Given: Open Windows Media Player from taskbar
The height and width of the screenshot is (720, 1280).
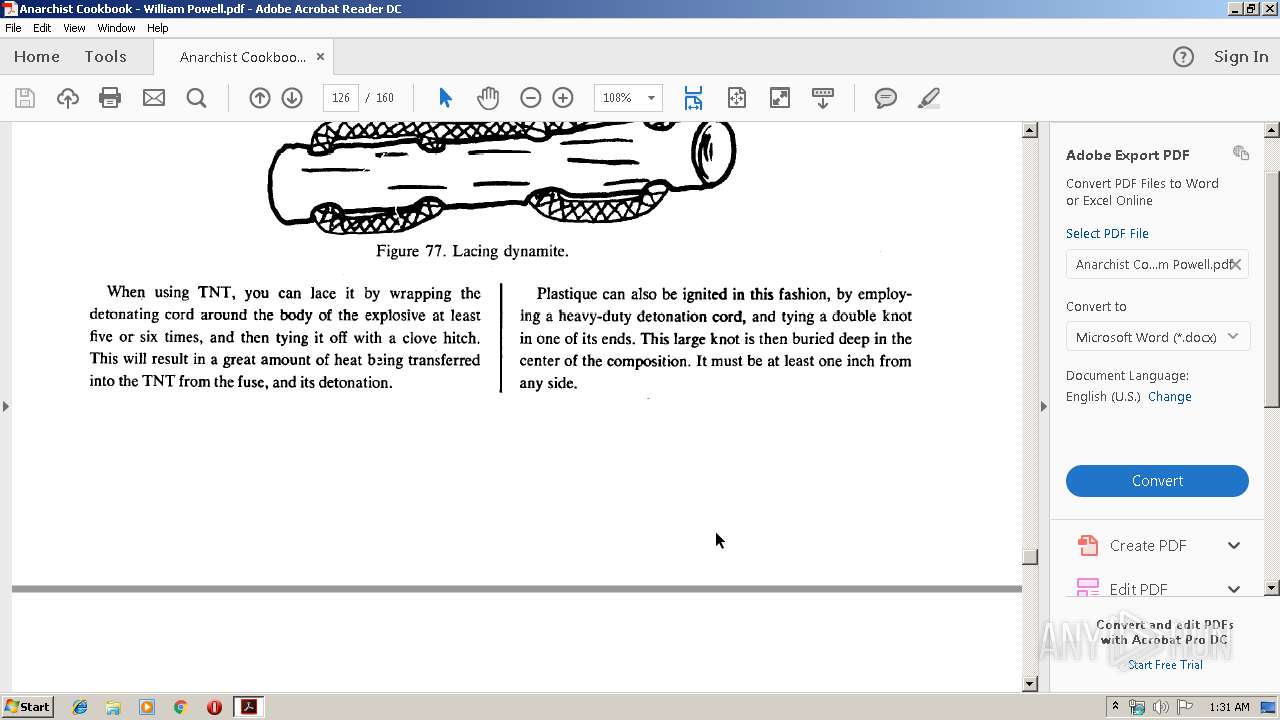Looking at the screenshot, I should pyautogui.click(x=147, y=707).
